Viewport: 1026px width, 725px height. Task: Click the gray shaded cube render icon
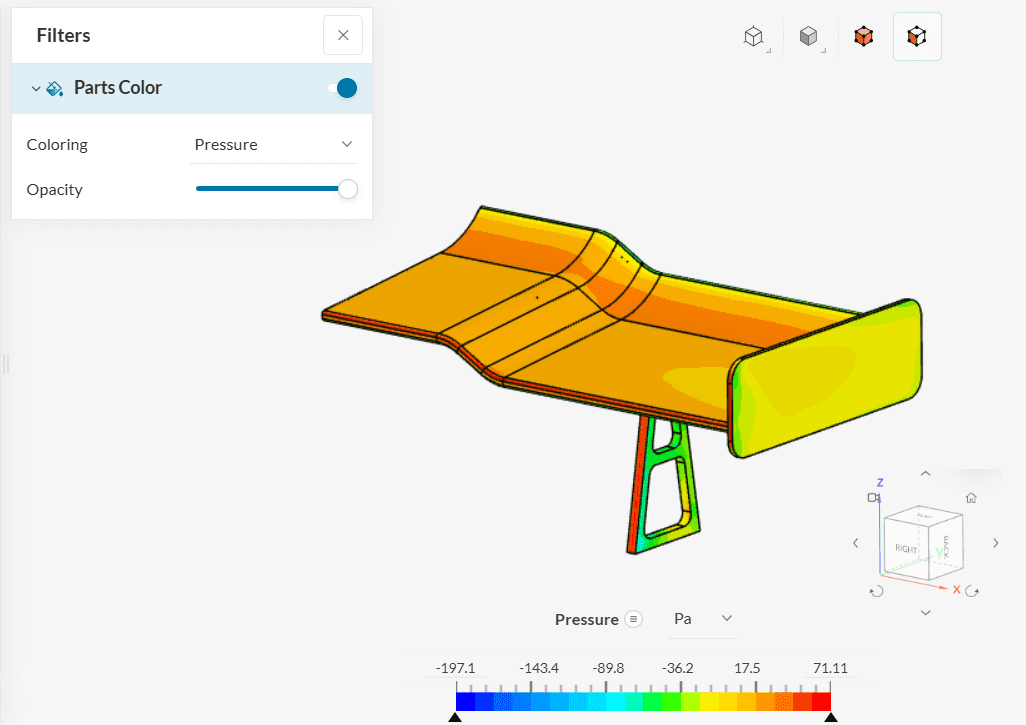point(808,37)
